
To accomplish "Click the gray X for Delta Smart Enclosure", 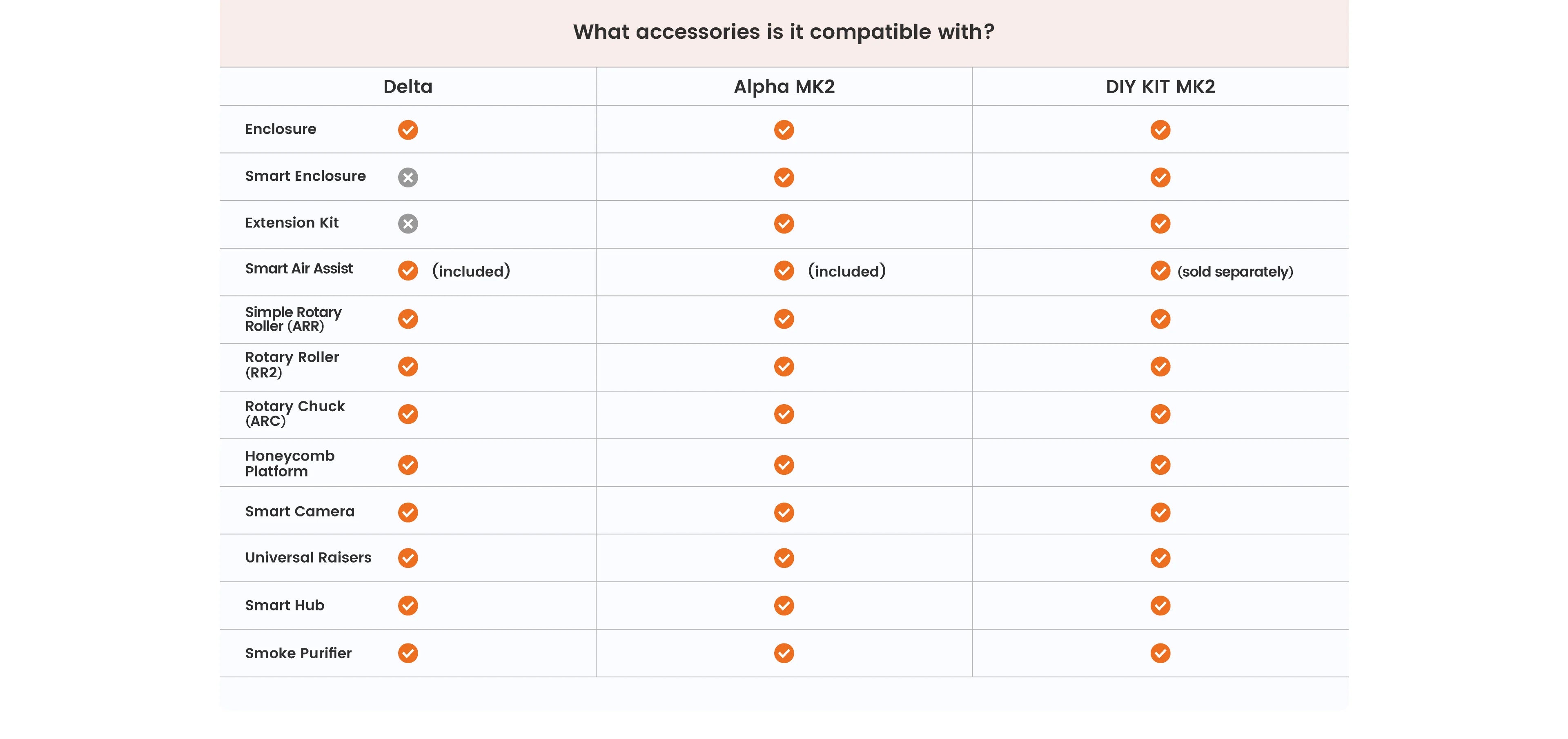I will coord(408,177).
